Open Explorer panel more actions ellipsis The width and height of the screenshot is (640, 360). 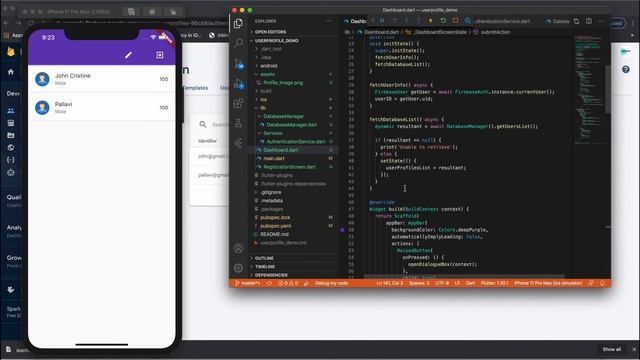pyautogui.click(x=329, y=21)
